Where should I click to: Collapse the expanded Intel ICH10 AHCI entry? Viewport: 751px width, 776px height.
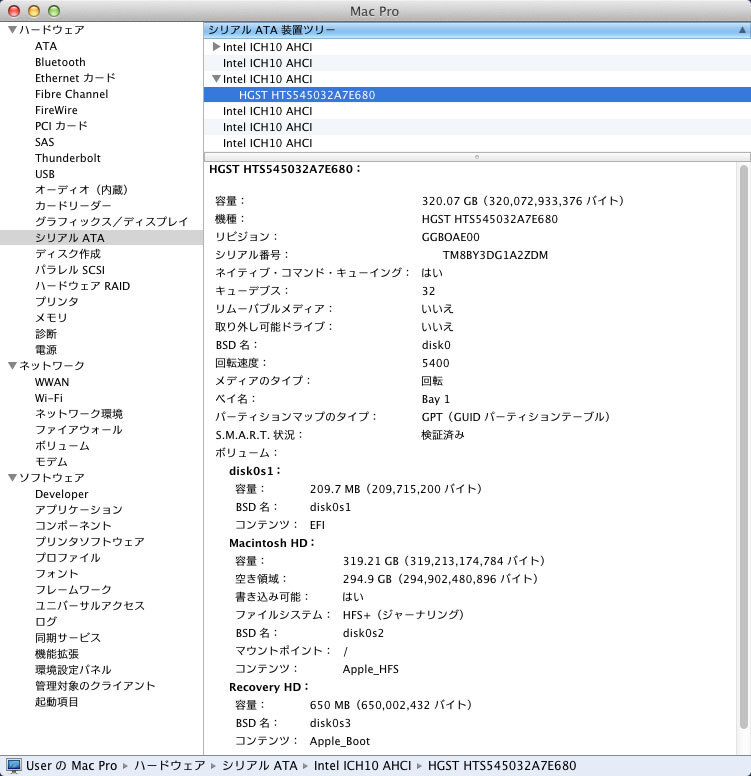(x=216, y=79)
